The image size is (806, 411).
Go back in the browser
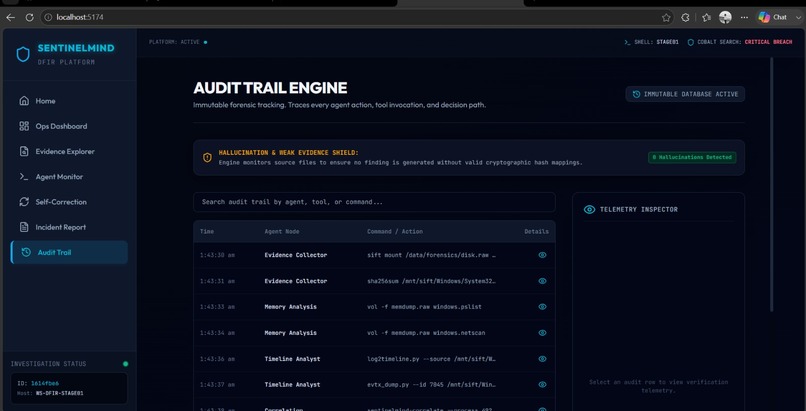(x=10, y=17)
